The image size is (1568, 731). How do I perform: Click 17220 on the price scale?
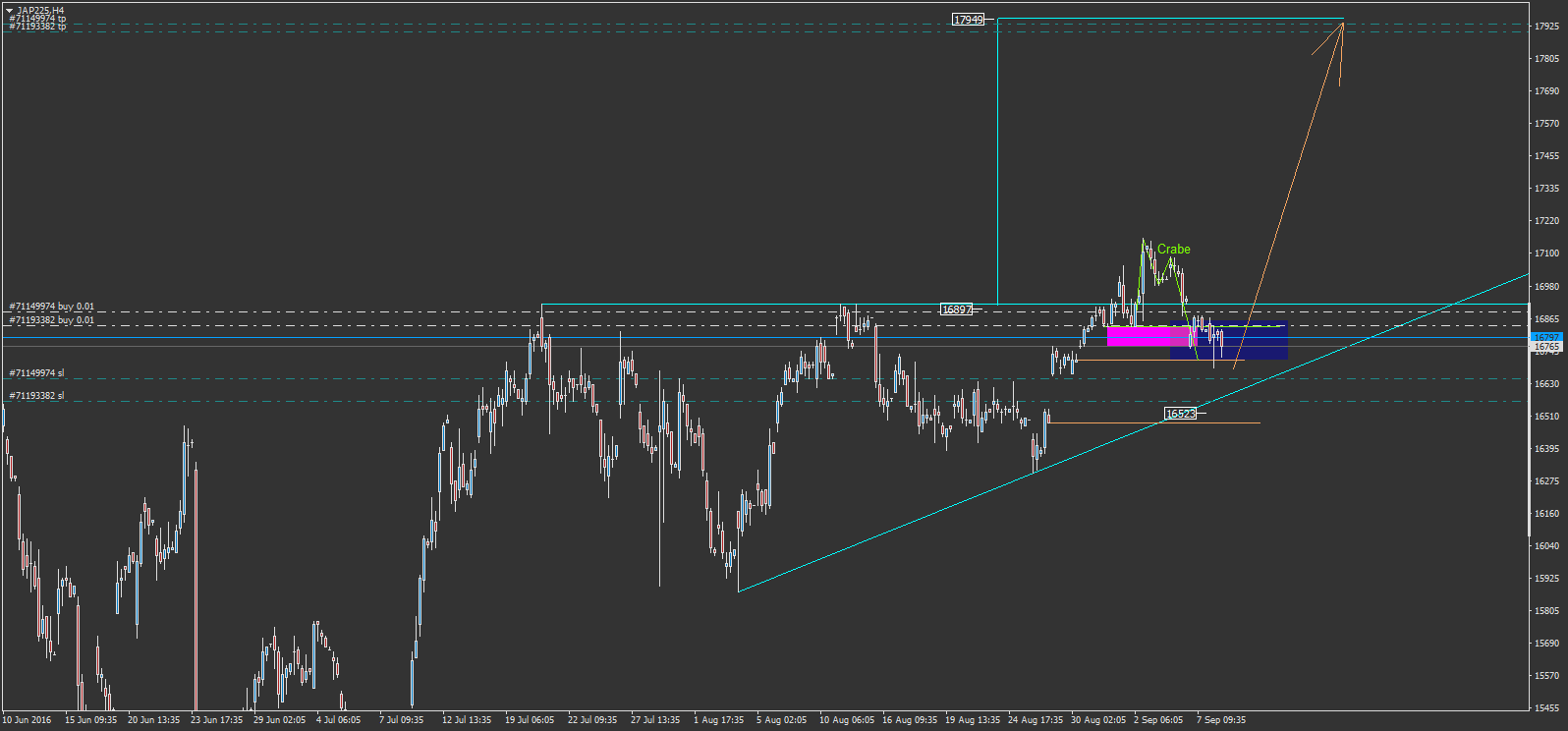(x=1546, y=221)
